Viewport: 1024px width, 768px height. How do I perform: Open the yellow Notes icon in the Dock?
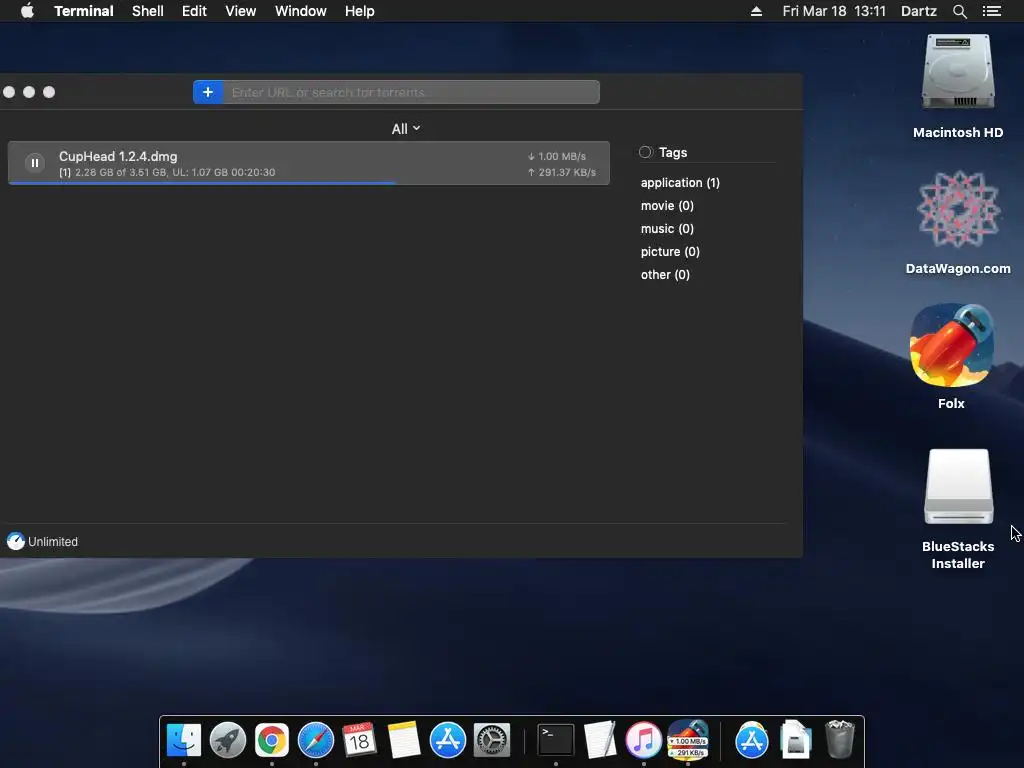[404, 741]
